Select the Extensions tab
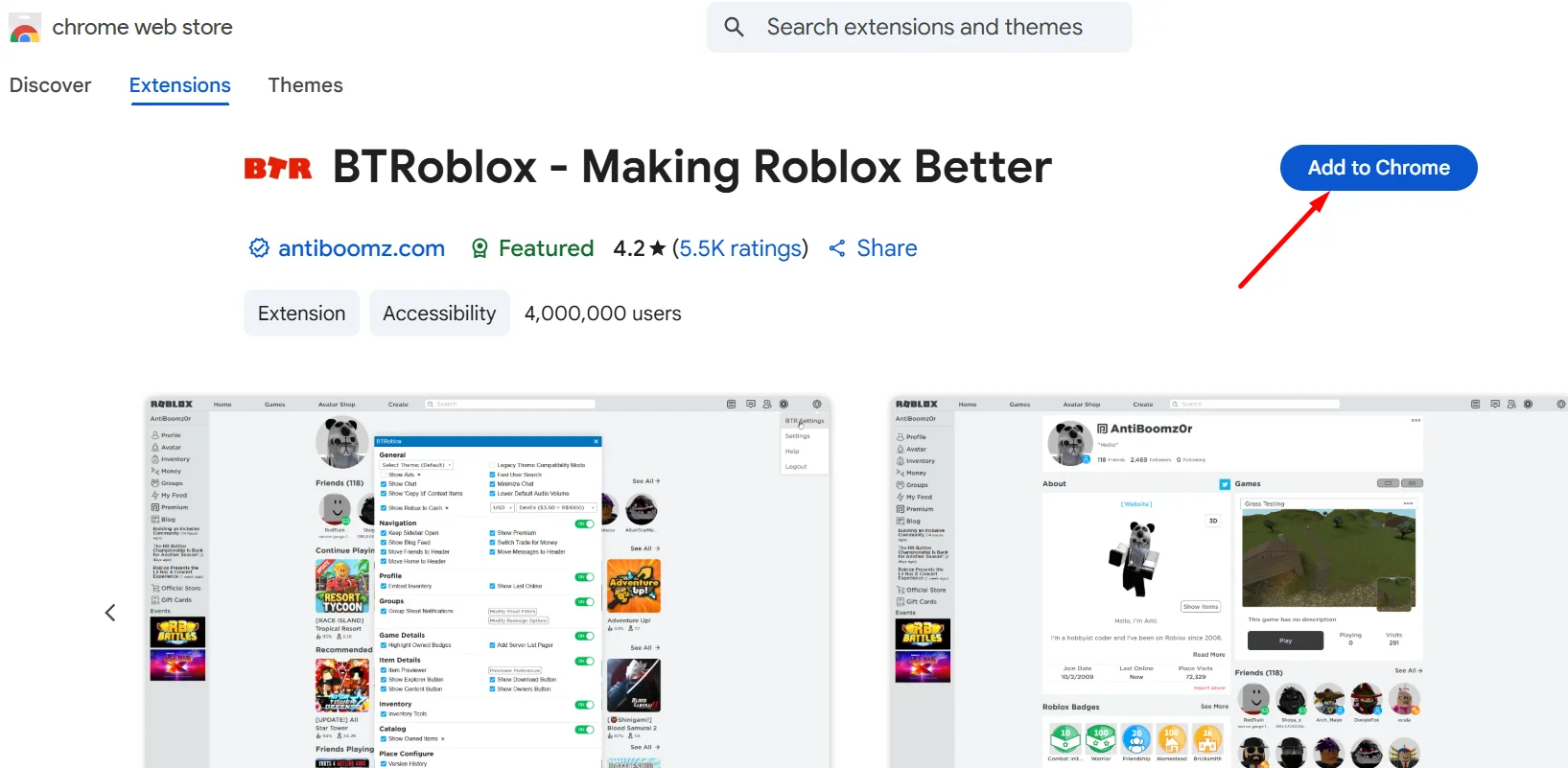 click(x=180, y=85)
